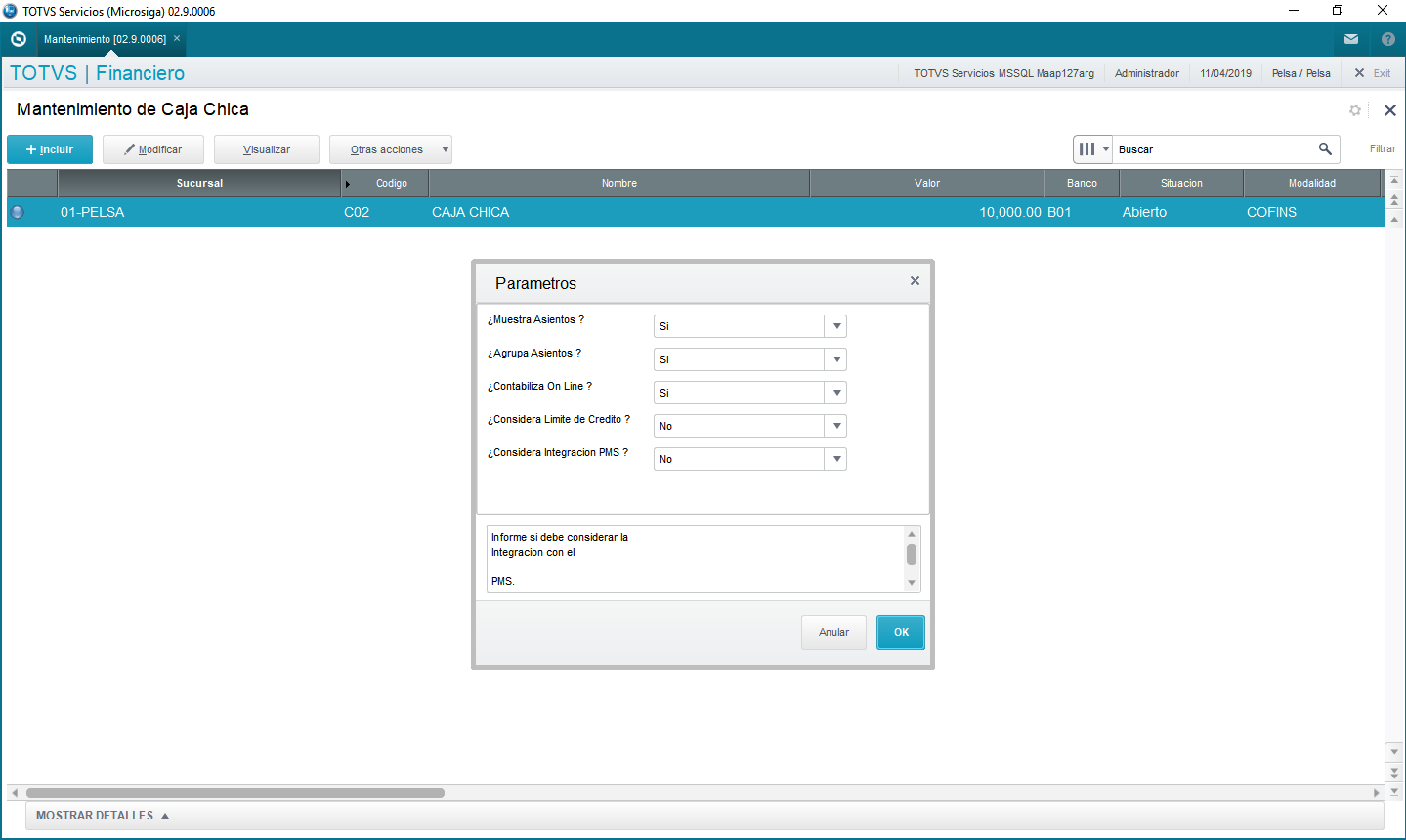Image resolution: width=1406 pixels, height=840 pixels.
Task: Close the Mantenimiento de Caja Chica page
Action: click(1390, 110)
